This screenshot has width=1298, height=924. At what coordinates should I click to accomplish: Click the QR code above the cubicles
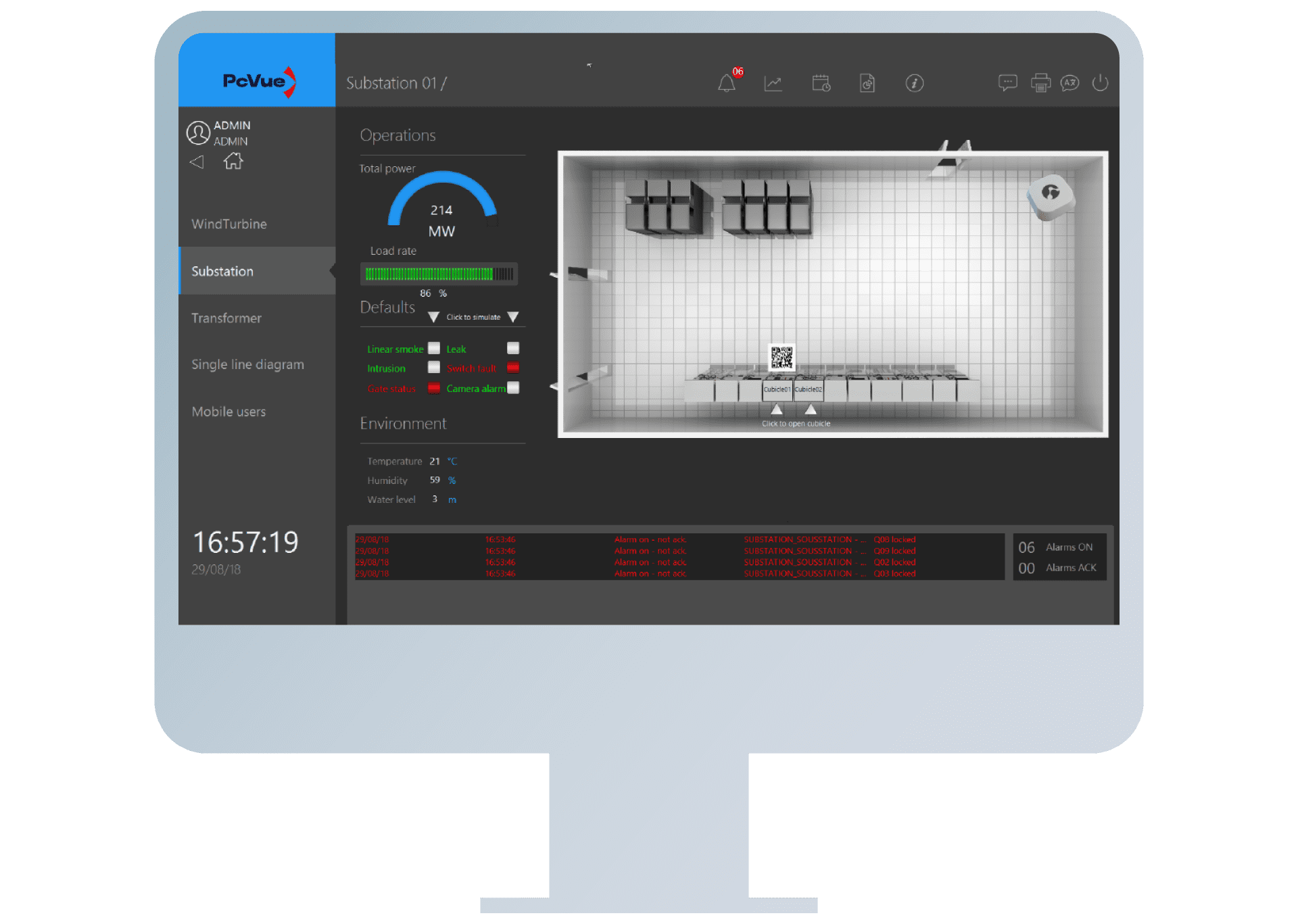click(x=782, y=358)
